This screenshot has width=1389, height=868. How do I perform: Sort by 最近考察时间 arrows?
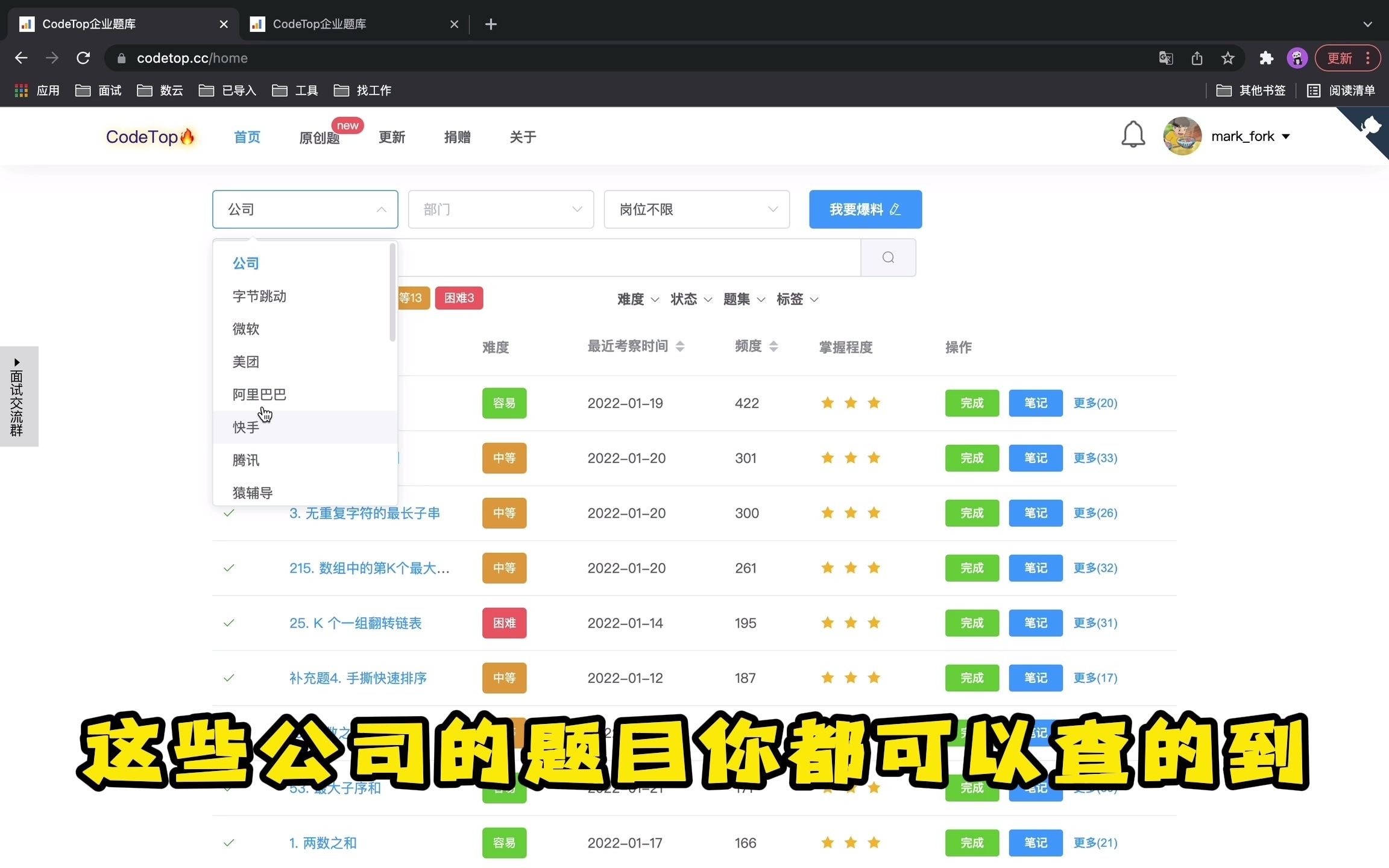click(680, 346)
